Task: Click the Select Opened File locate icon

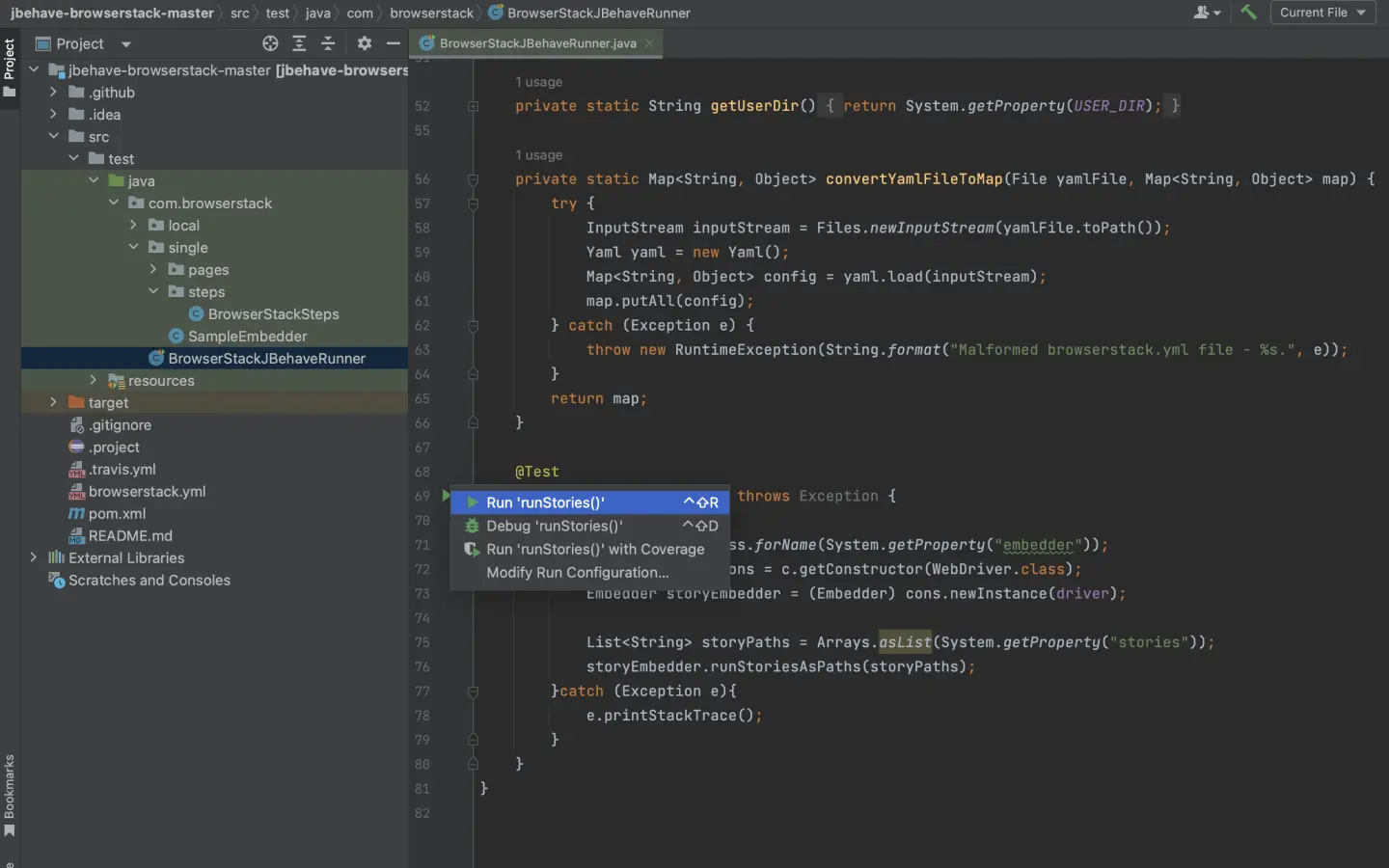Action: 270,43
